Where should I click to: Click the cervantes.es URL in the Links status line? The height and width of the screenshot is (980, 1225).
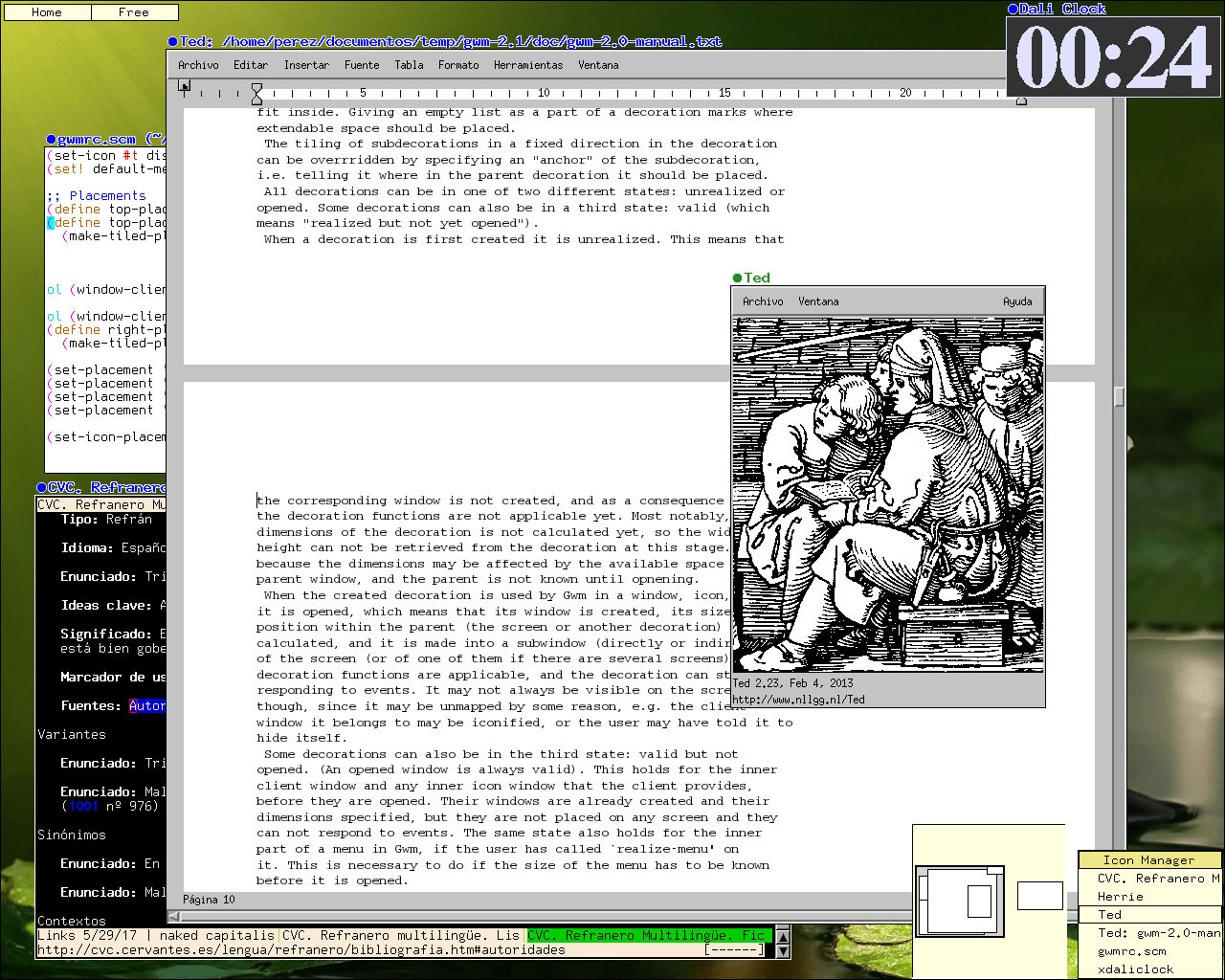[x=301, y=950]
